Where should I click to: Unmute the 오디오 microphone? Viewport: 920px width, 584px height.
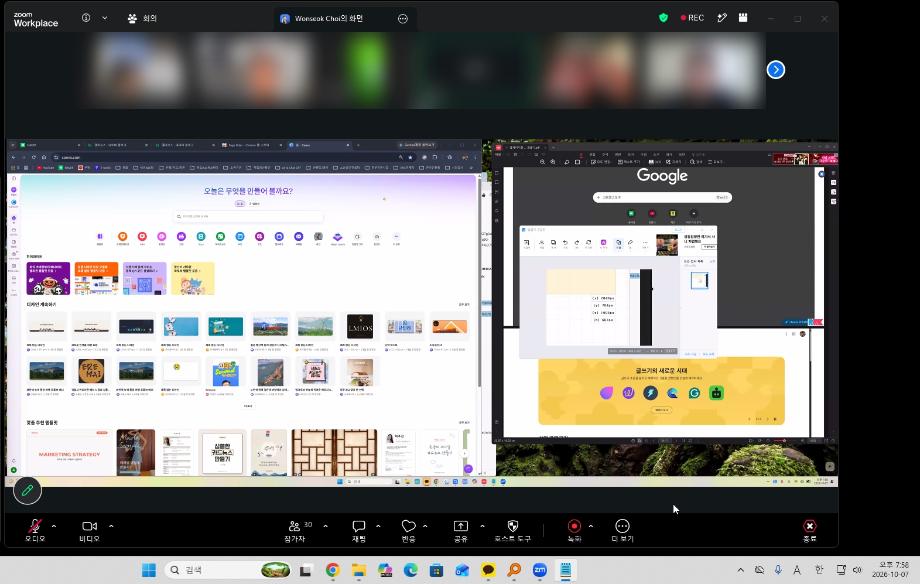[35, 531]
